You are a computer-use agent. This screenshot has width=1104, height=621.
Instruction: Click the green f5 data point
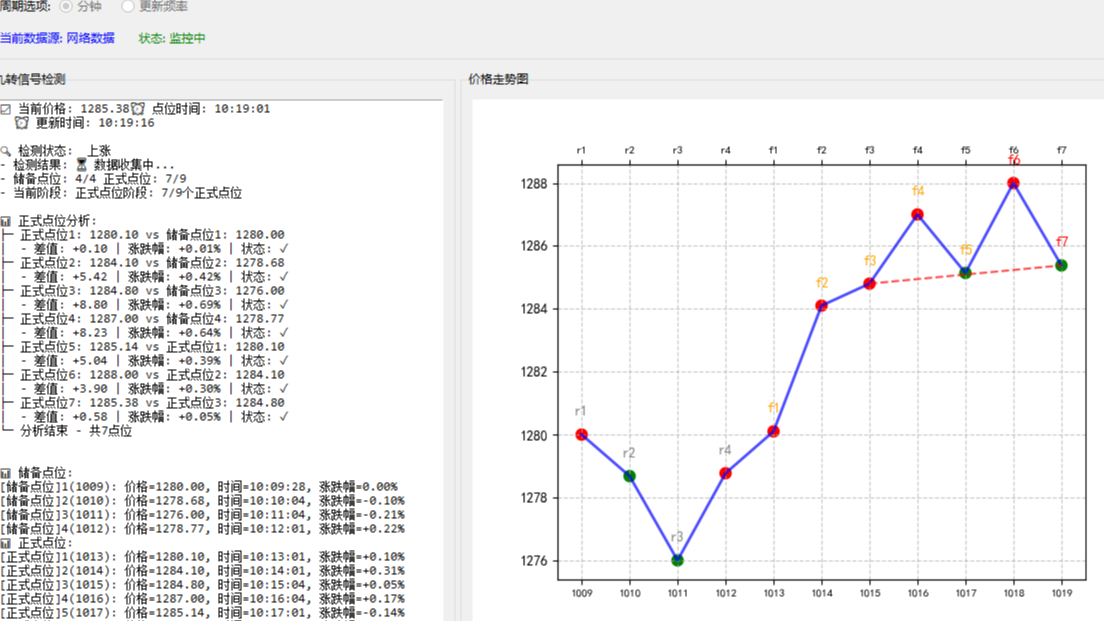(x=965, y=273)
